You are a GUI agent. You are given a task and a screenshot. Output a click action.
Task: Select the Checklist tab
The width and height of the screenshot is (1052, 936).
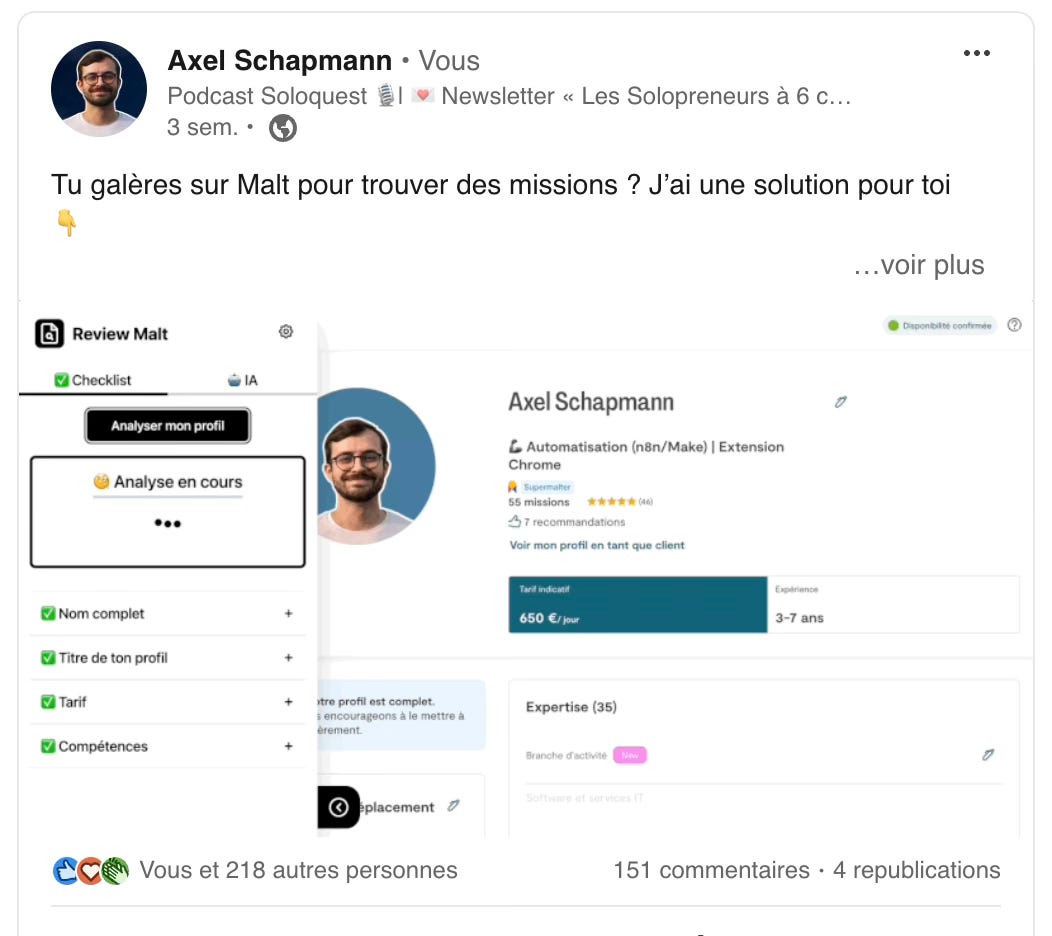(93, 380)
